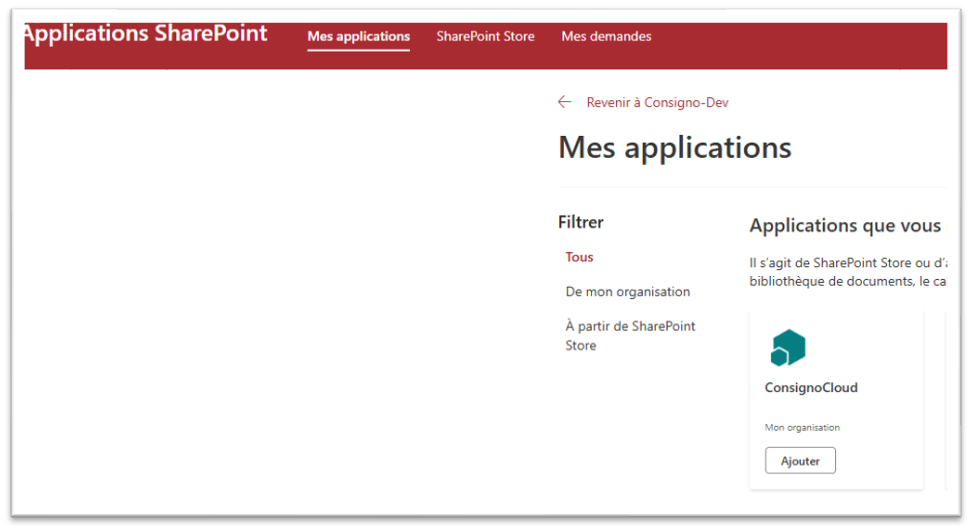Image resolution: width=972 pixels, height=532 pixels.
Task: Follow the Revenir à Consigno-Dev link
Action: (657, 102)
